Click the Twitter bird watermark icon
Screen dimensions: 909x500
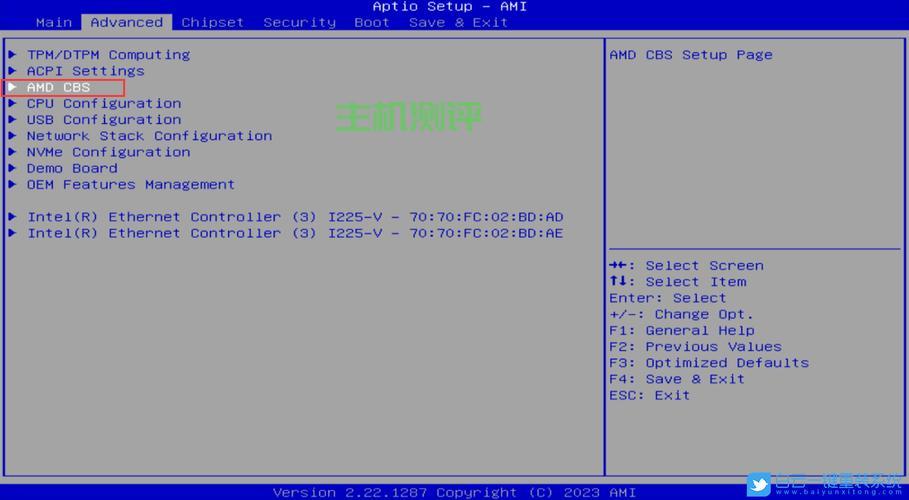[759, 484]
